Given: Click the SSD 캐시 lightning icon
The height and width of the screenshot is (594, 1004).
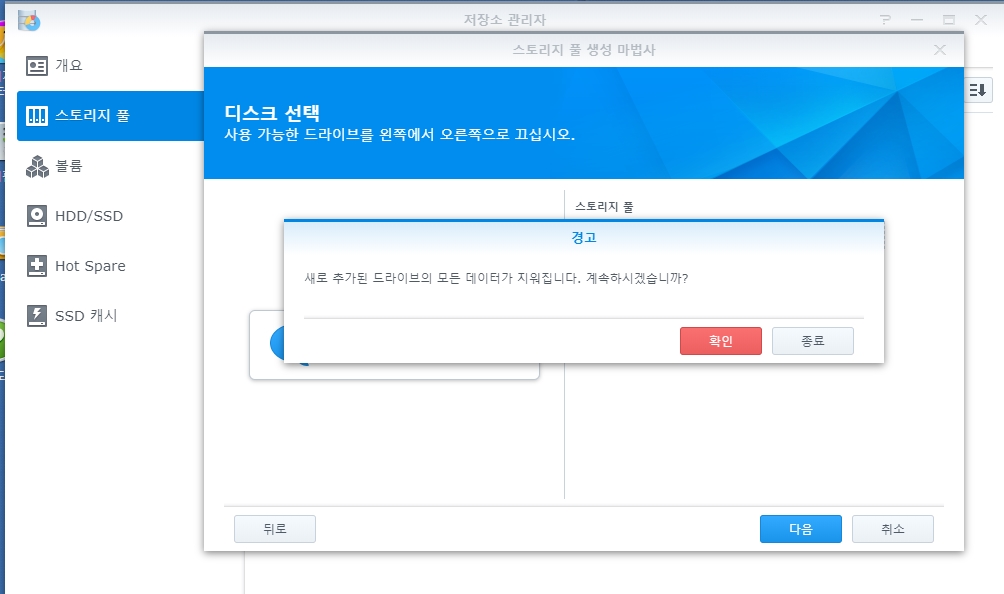Looking at the screenshot, I should [x=36, y=316].
